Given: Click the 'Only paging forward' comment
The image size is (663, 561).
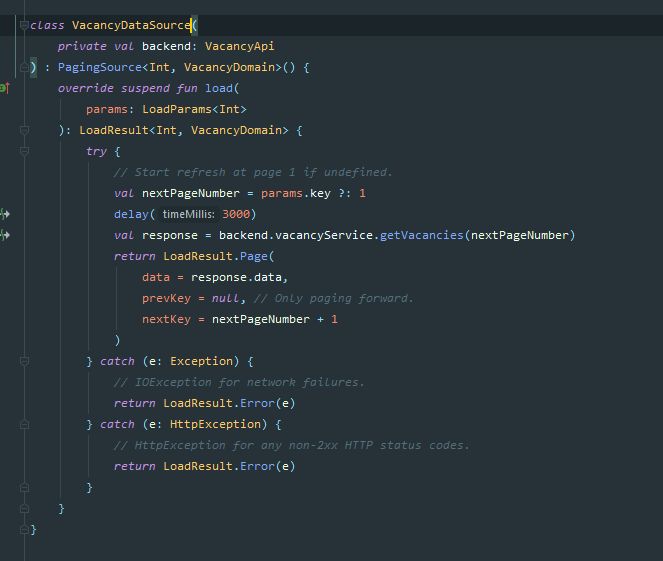Looking at the screenshot, I should click(x=333, y=298).
